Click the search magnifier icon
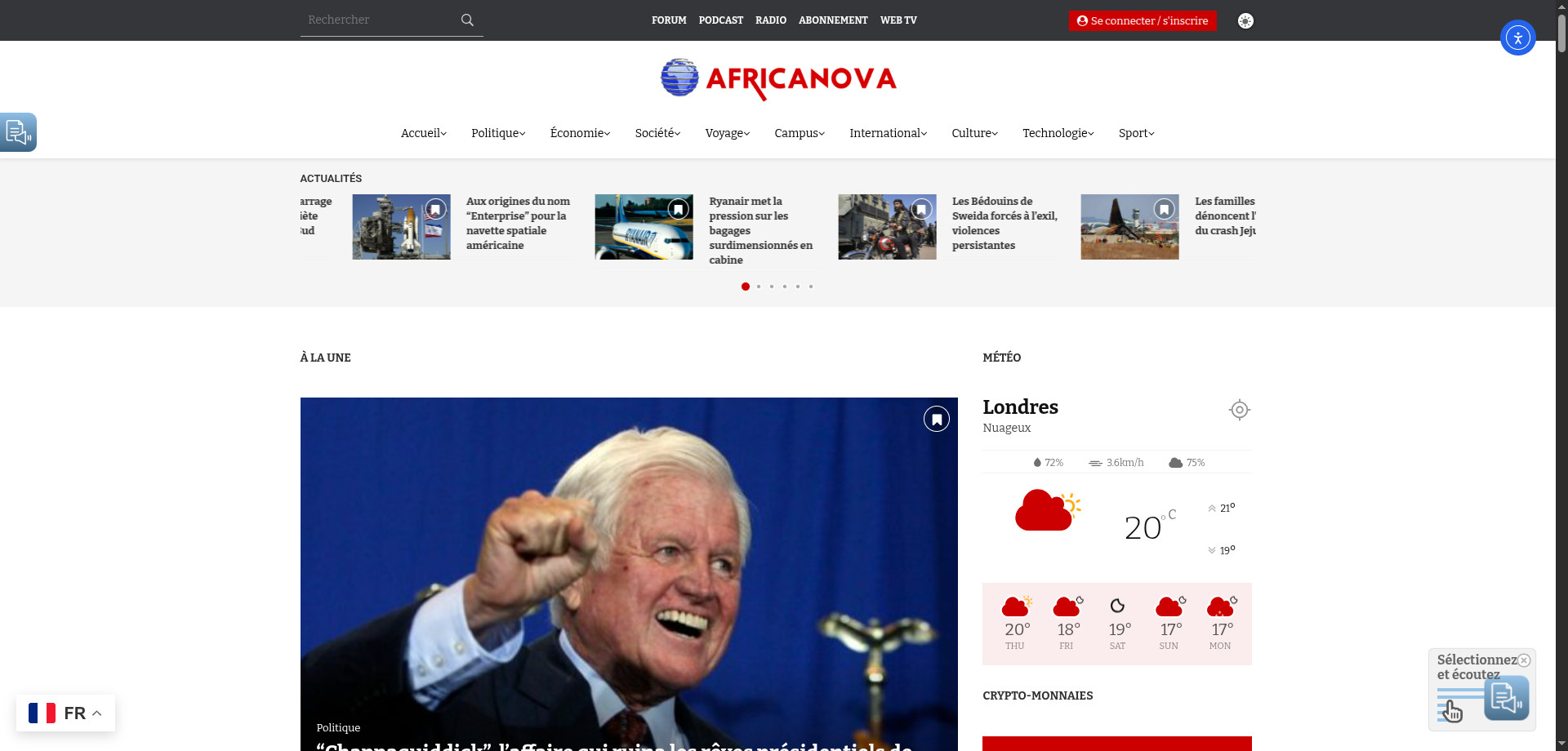 (467, 20)
